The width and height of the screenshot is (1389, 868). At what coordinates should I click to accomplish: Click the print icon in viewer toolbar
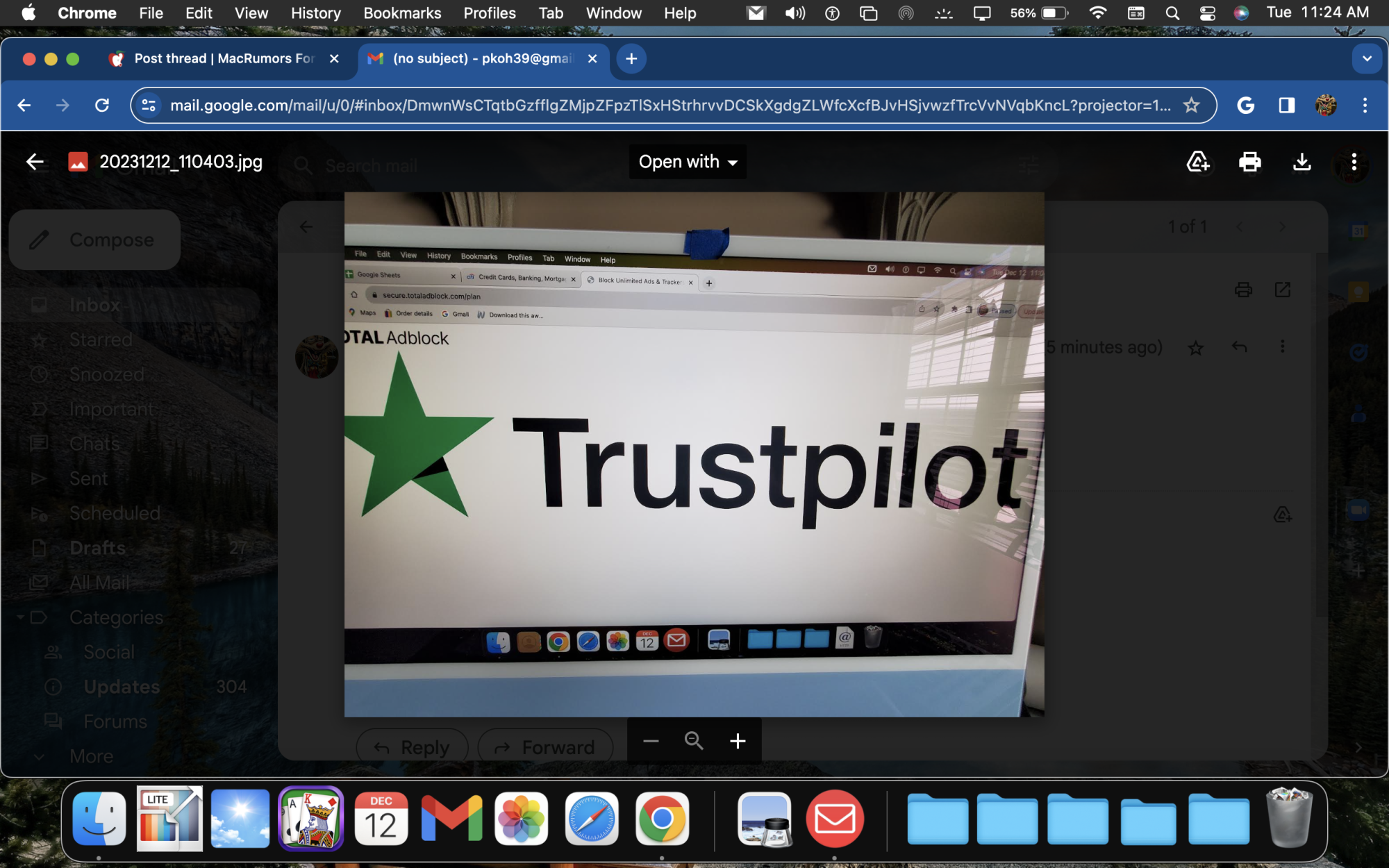click(x=1249, y=162)
